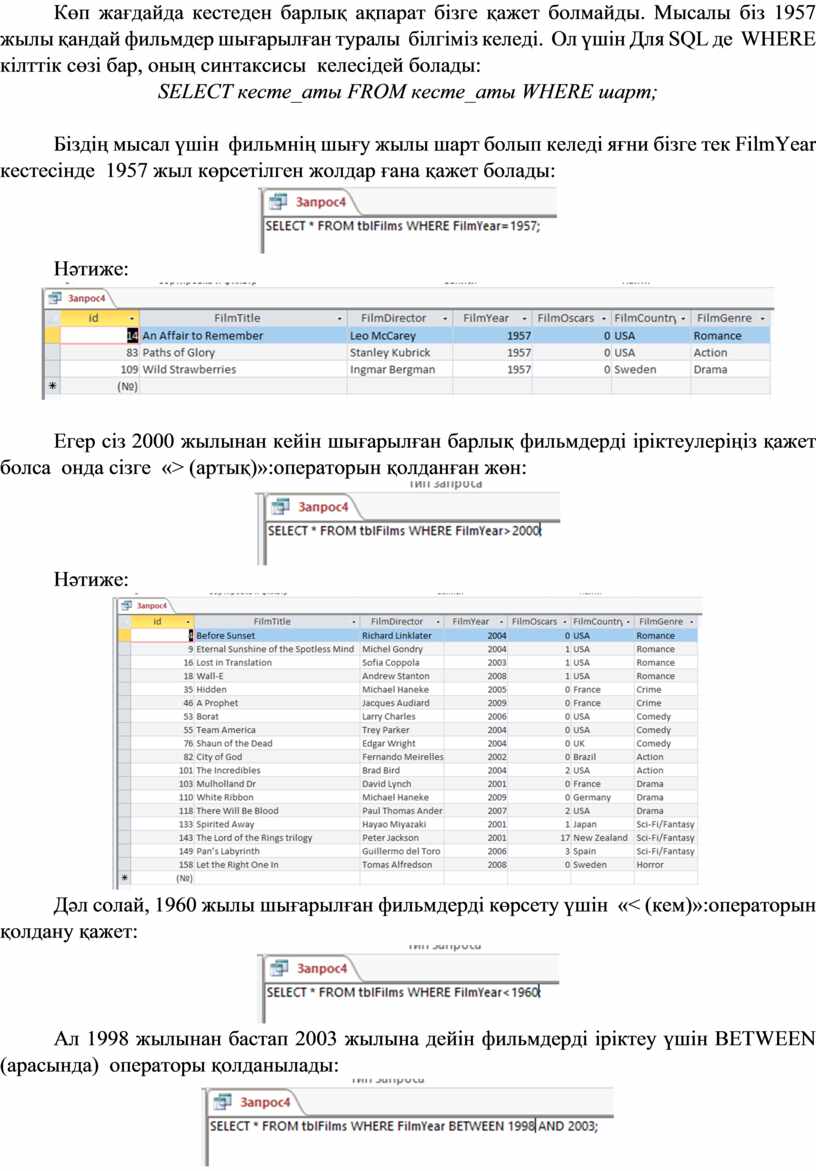Image resolution: width=816 pixels, height=1171 pixels.
Task: Click inside the SQL text ending with FilmYear<1960
Action: click(403, 992)
